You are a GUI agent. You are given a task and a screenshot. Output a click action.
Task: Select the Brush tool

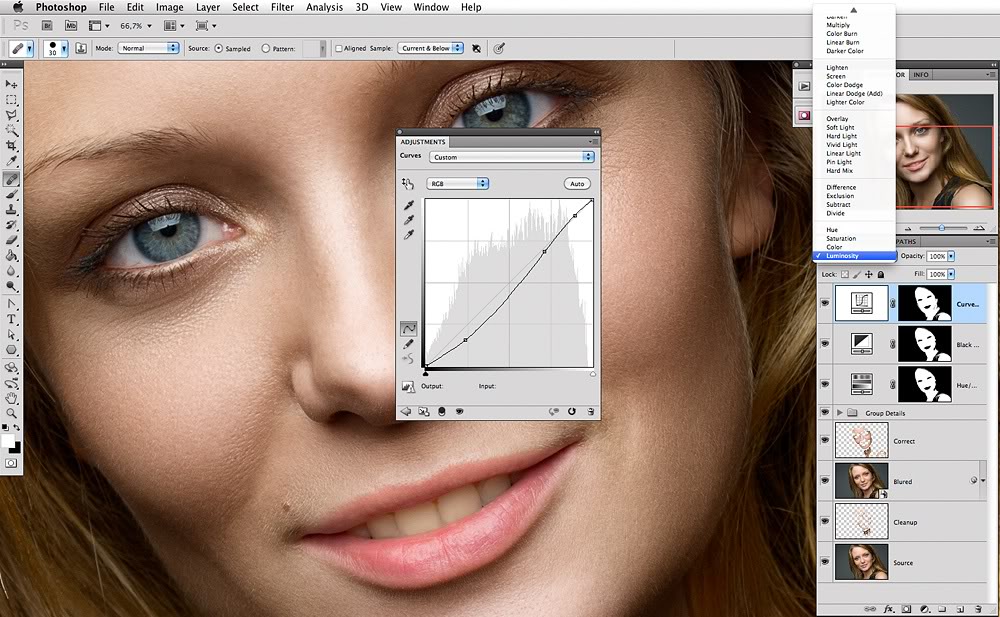(11, 195)
